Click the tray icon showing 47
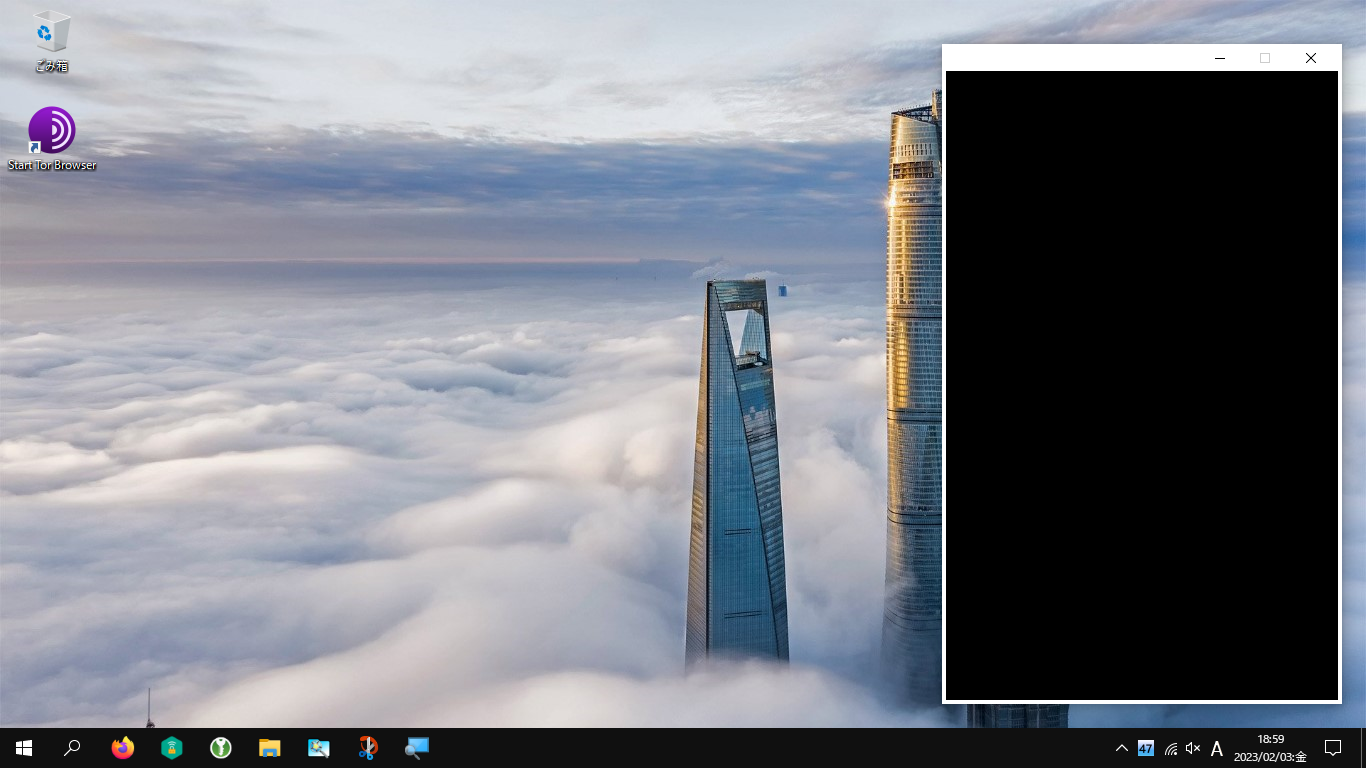The image size is (1366, 768). click(x=1146, y=748)
